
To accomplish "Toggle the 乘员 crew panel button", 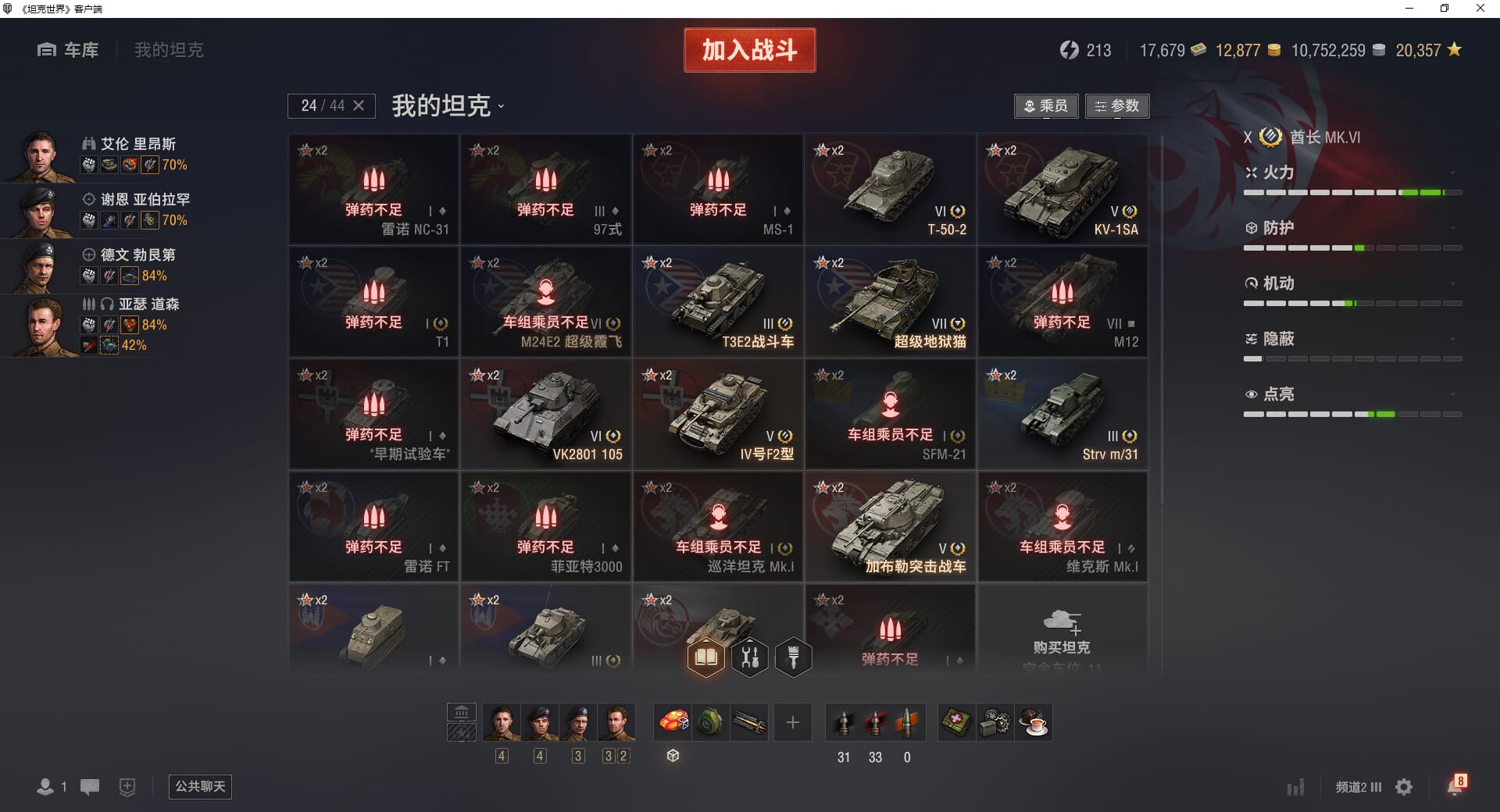I will [1046, 105].
